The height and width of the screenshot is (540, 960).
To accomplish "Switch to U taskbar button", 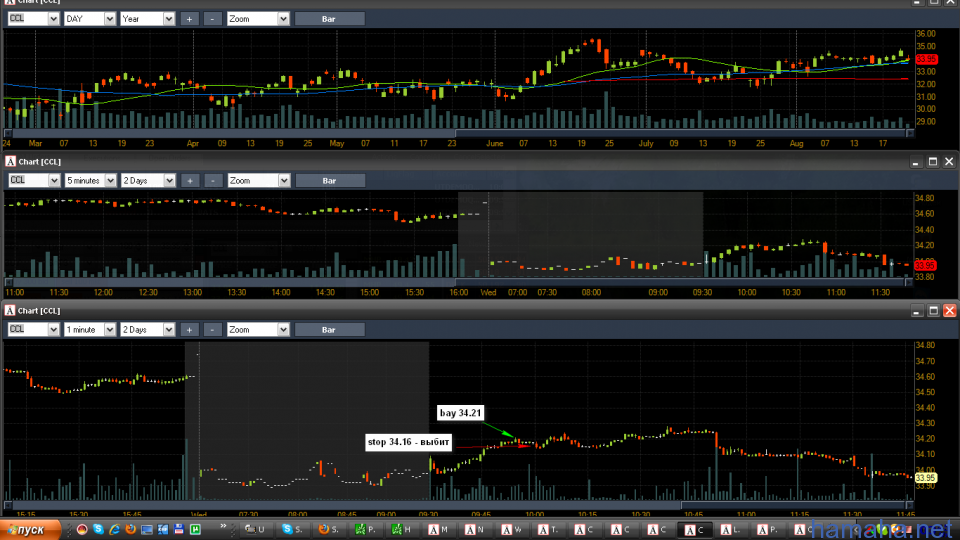I will click(x=256, y=530).
